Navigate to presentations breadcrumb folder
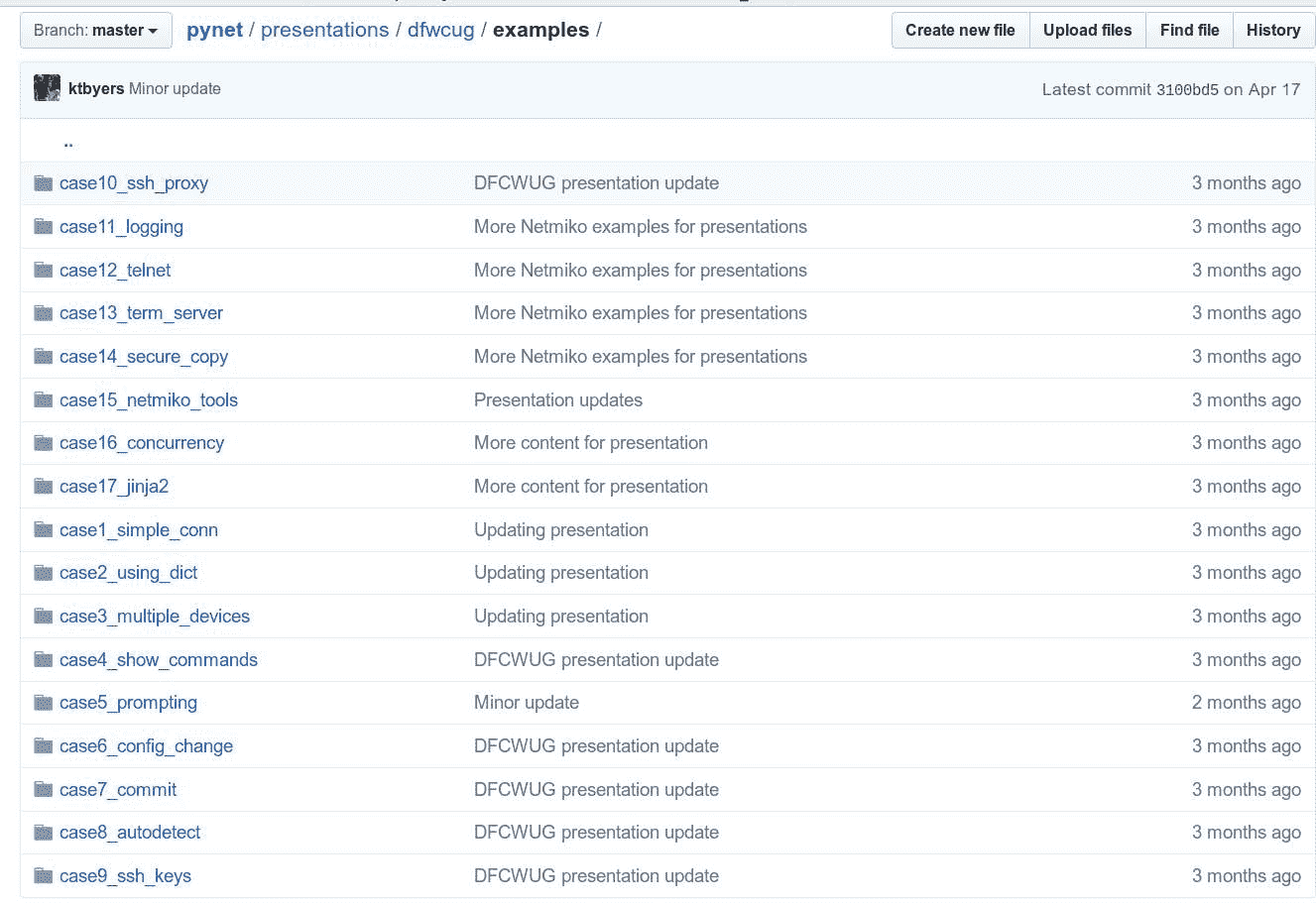The height and width of the screenshot is (903, 1316). click(x=324, y=31)
